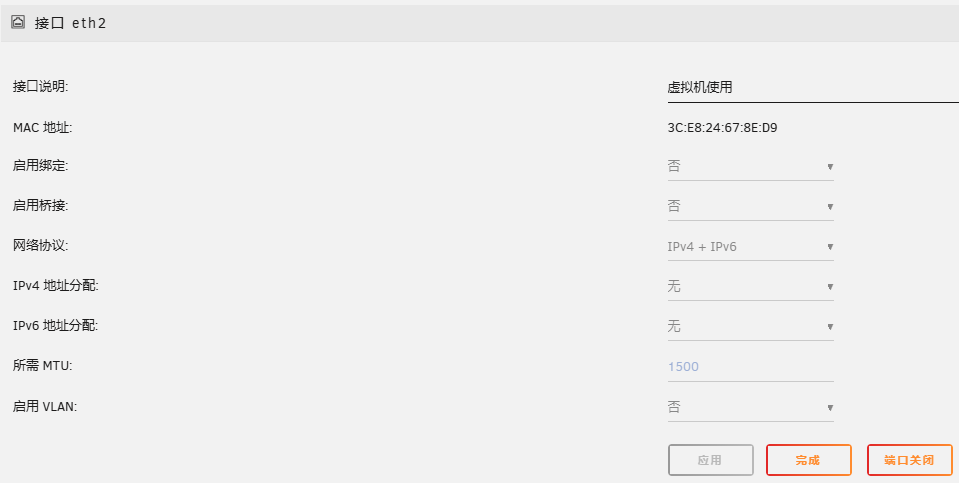Click the 接口说明 input field
Image resolution: width=959 pixels, height=483 pixels.
coord(810,87)
